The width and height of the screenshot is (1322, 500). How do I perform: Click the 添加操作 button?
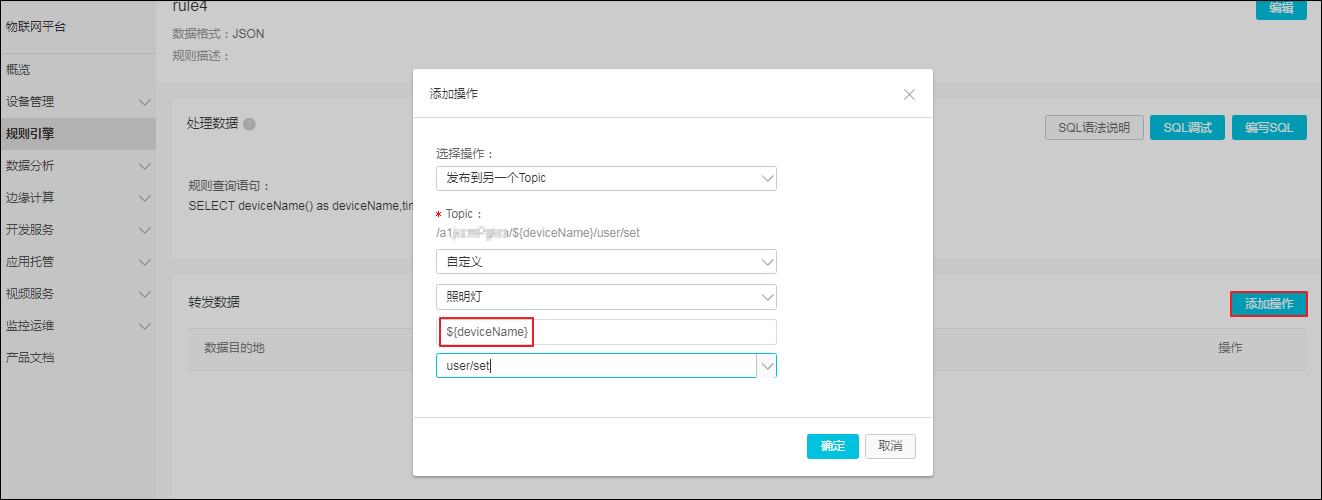point(1268,304)
